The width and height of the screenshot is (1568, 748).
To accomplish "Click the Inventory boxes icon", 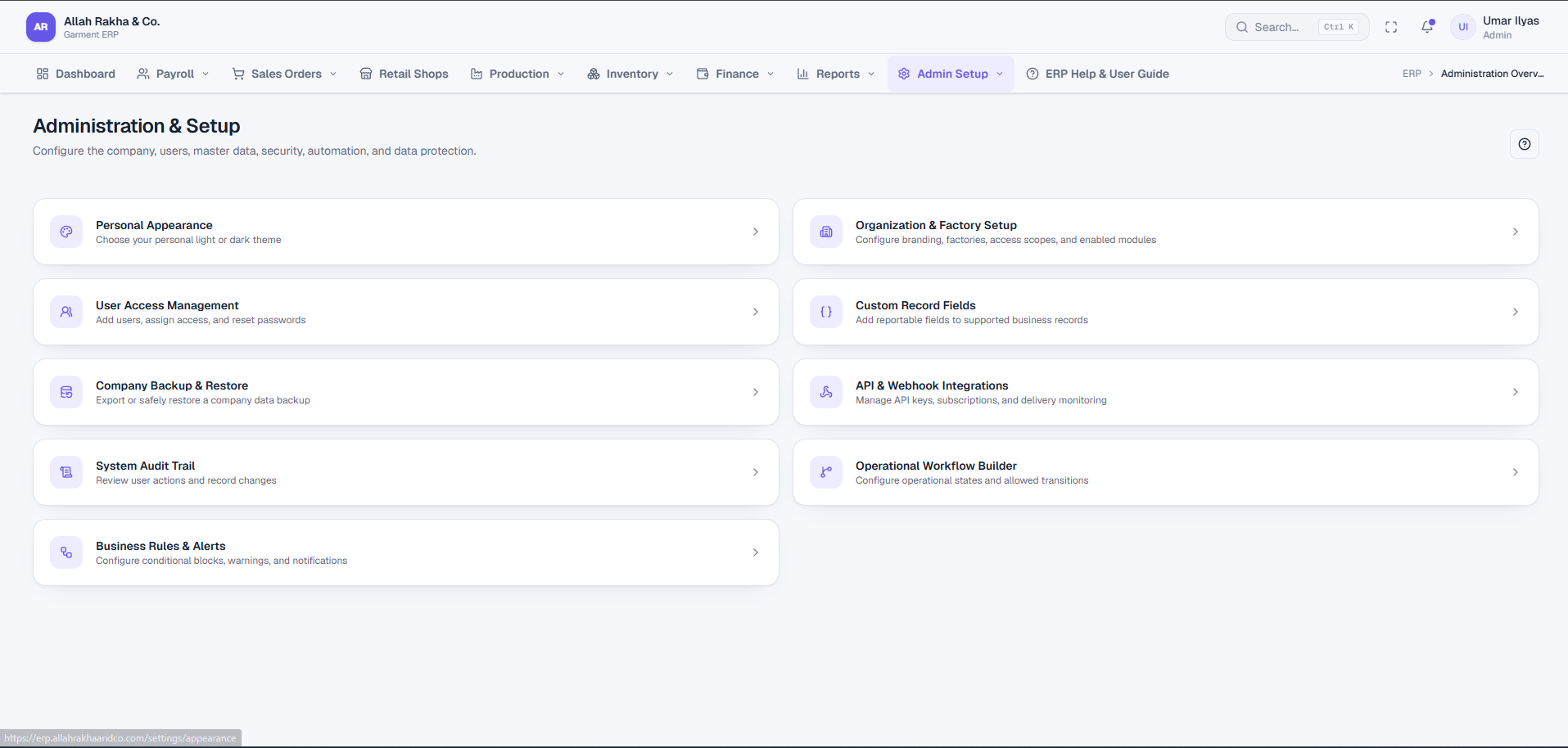I will [x=594, y=74].
